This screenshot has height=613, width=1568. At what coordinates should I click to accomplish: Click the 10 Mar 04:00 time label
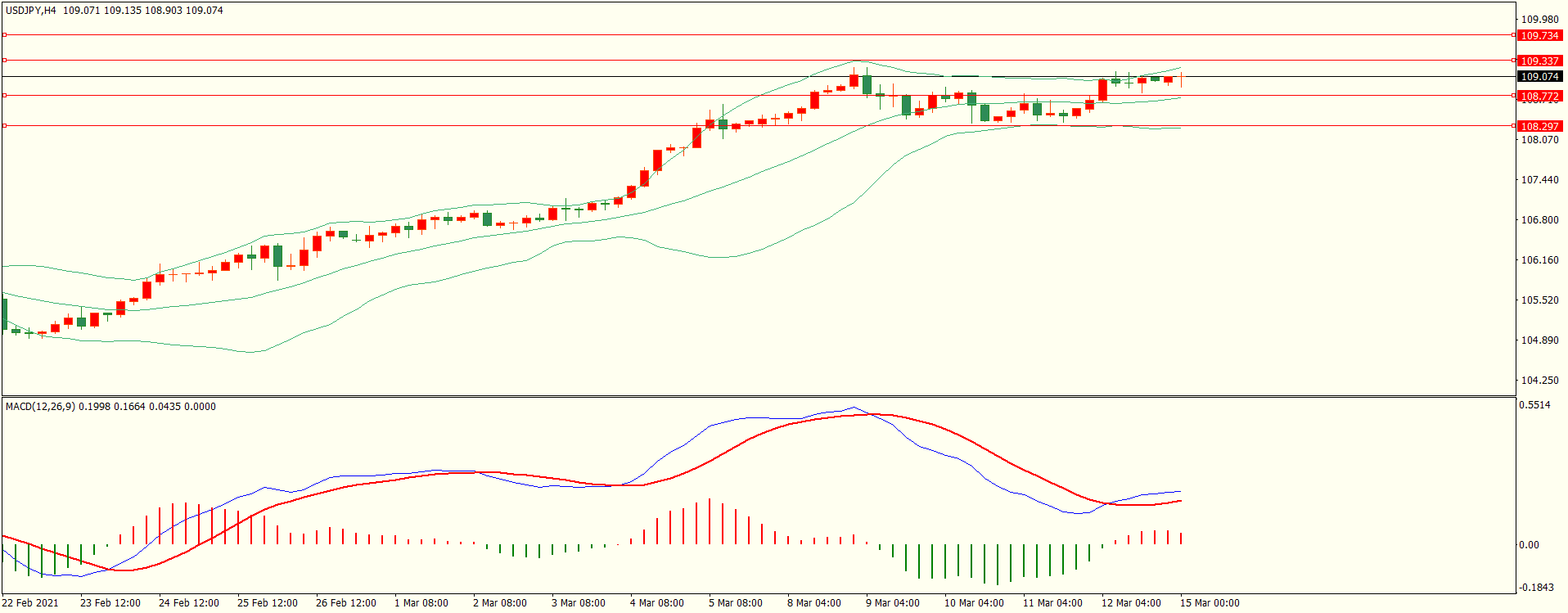point(974,603)
